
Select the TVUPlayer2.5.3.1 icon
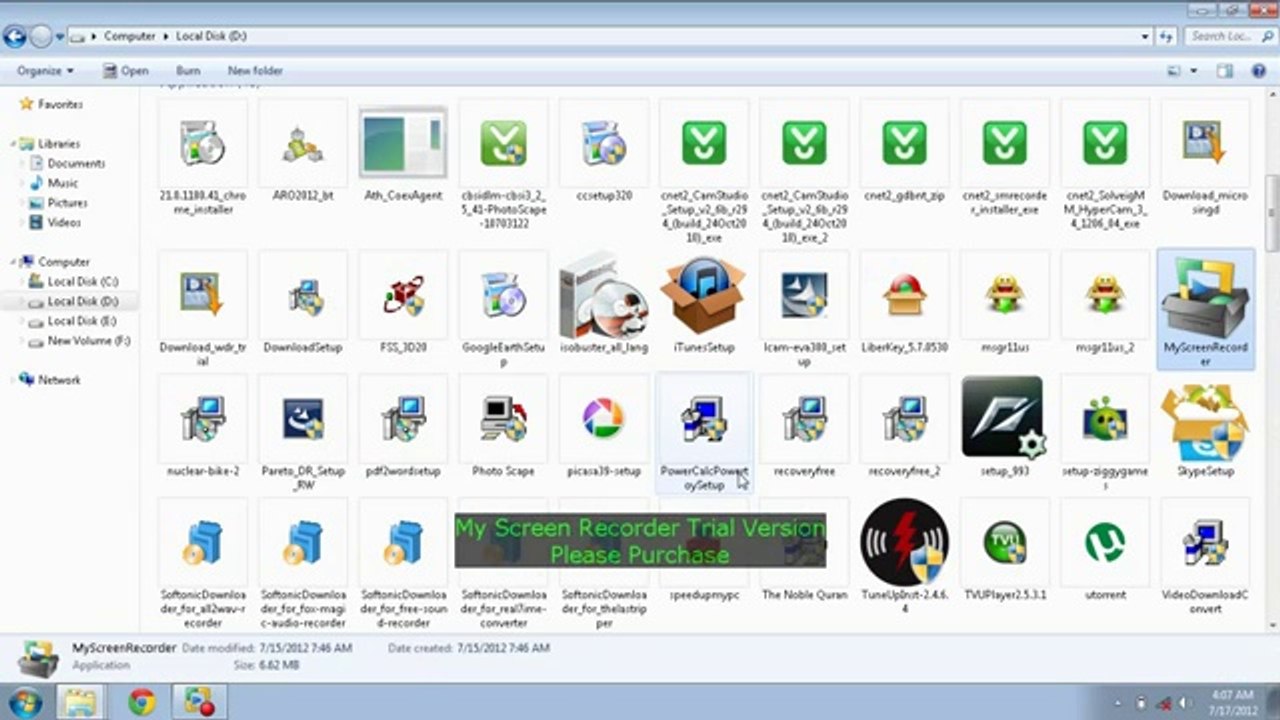coord(1004,542)
